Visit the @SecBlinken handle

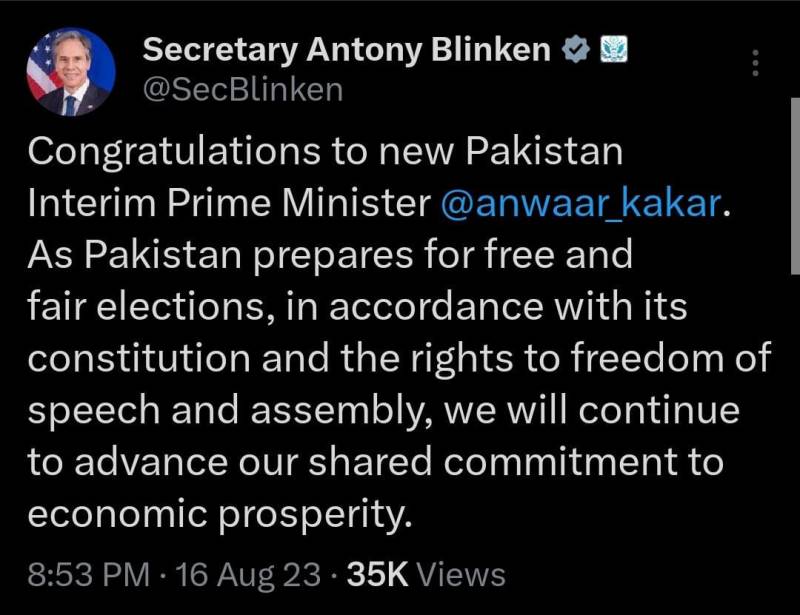(x=243, y=90)
